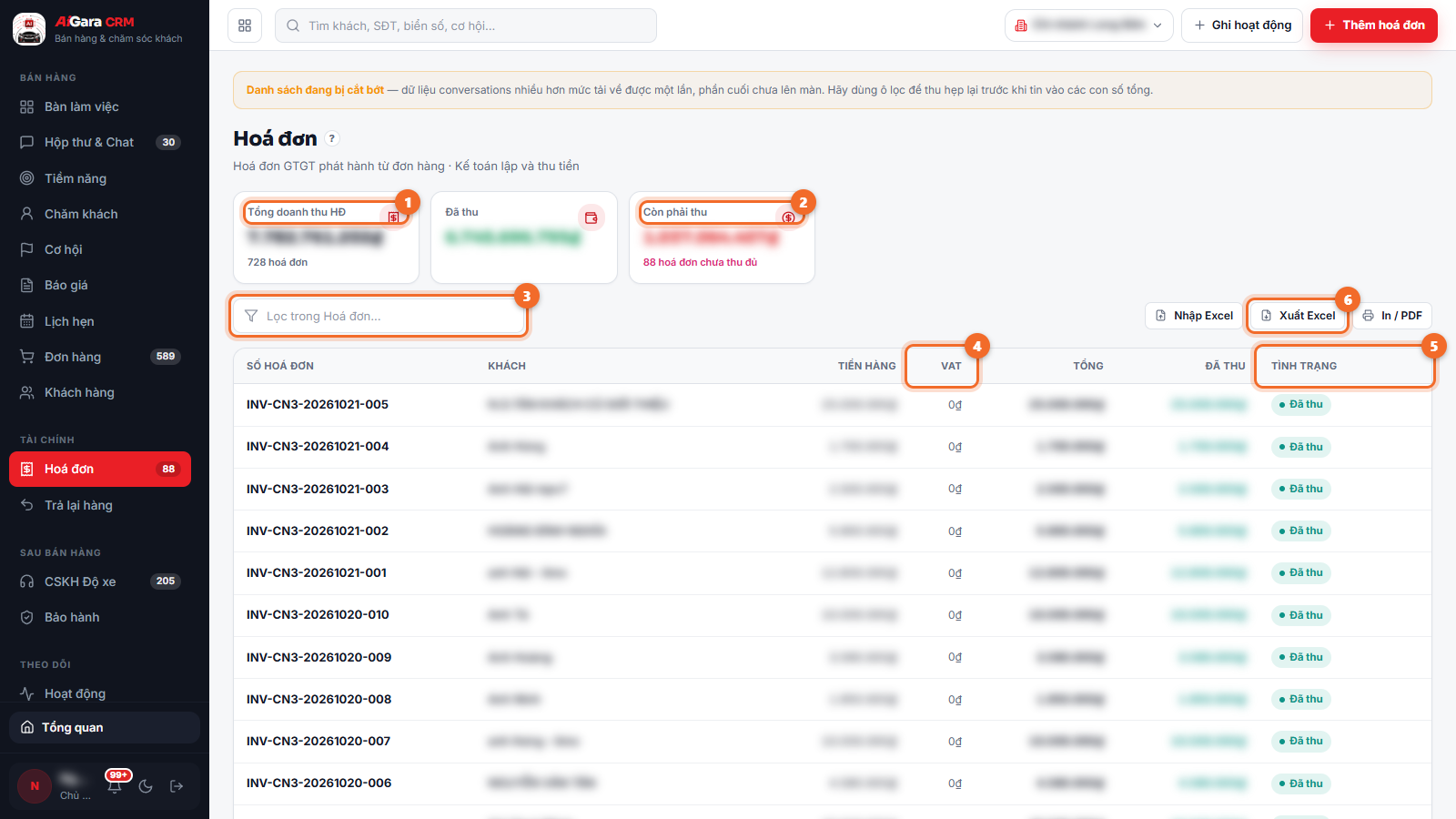Expand the branch selector dropdown

pyautogui.click(x=1088, y=25)
